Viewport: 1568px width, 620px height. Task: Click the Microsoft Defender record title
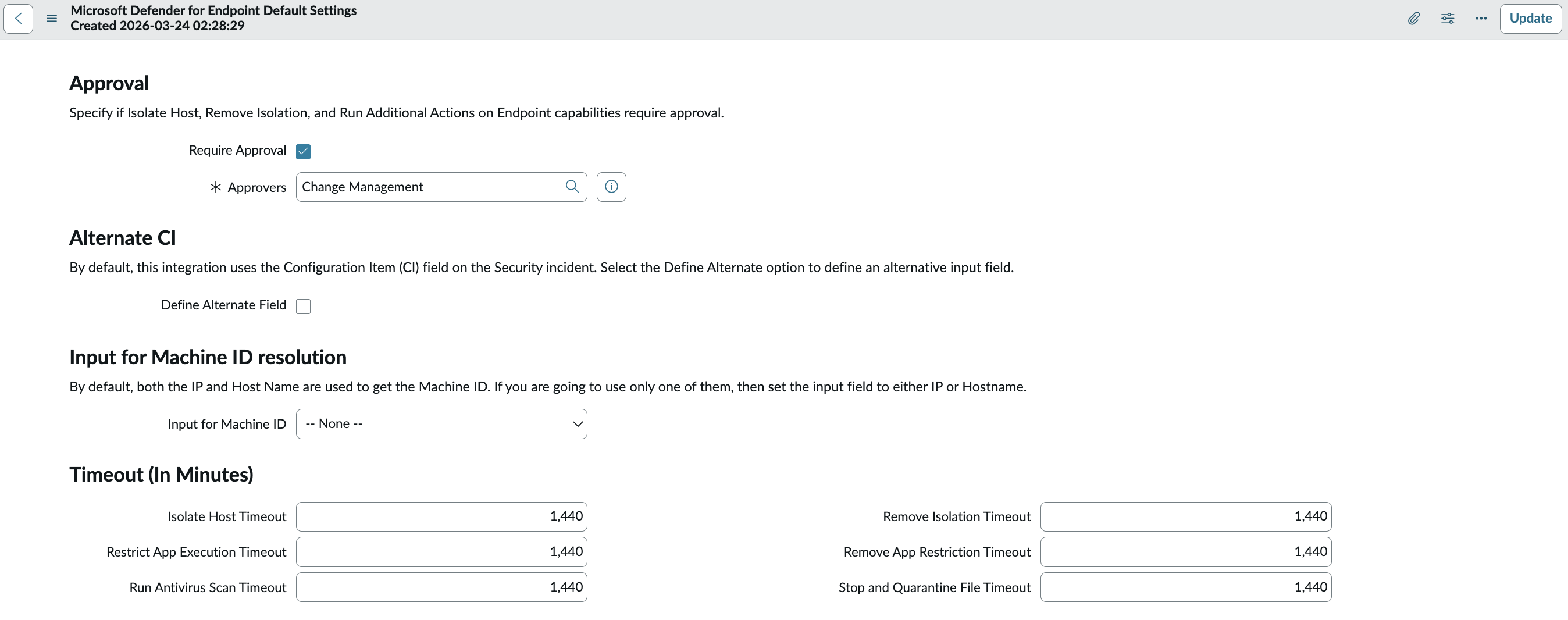(x=213, y=10)
